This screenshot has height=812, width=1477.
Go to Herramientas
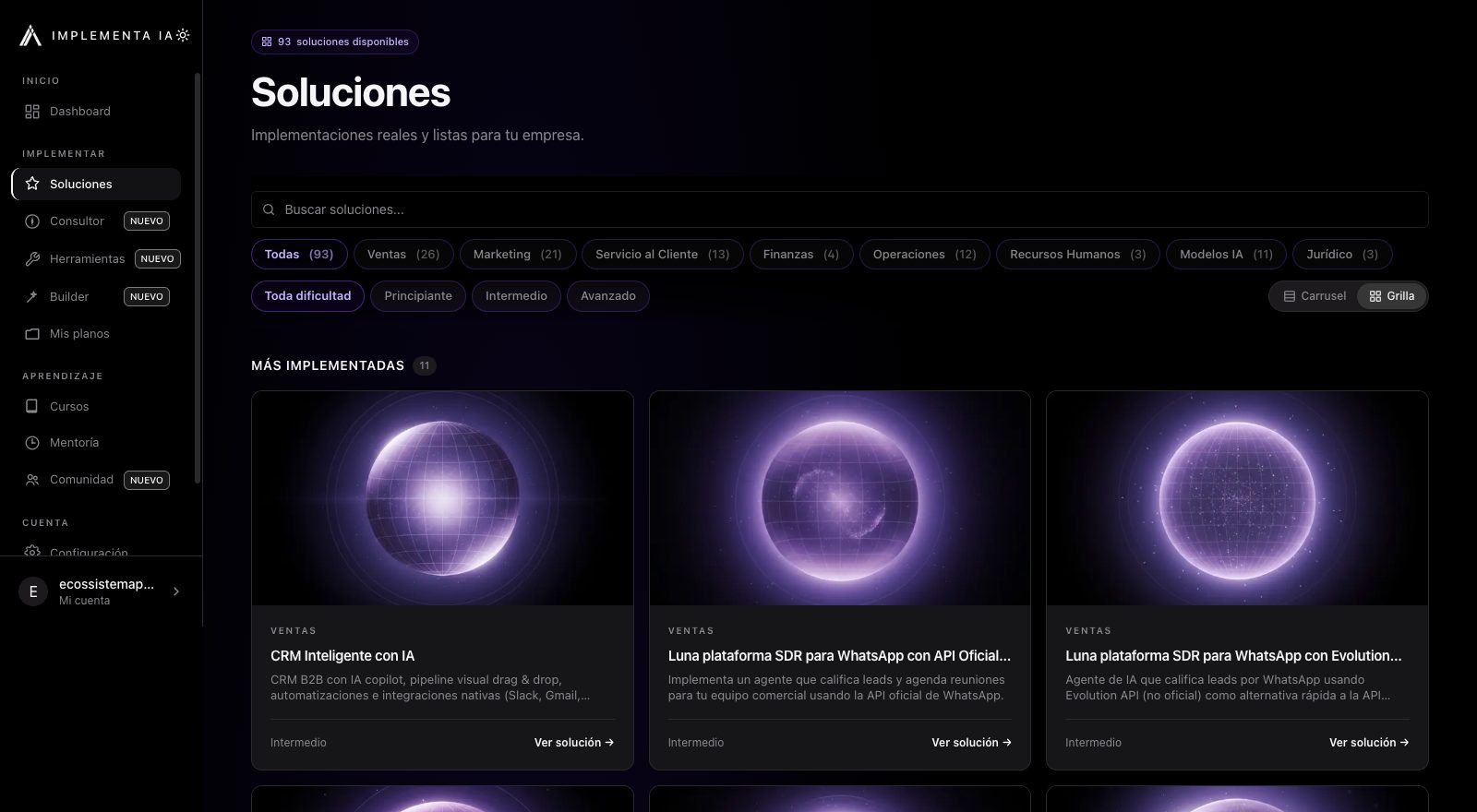tap(96, 259)
